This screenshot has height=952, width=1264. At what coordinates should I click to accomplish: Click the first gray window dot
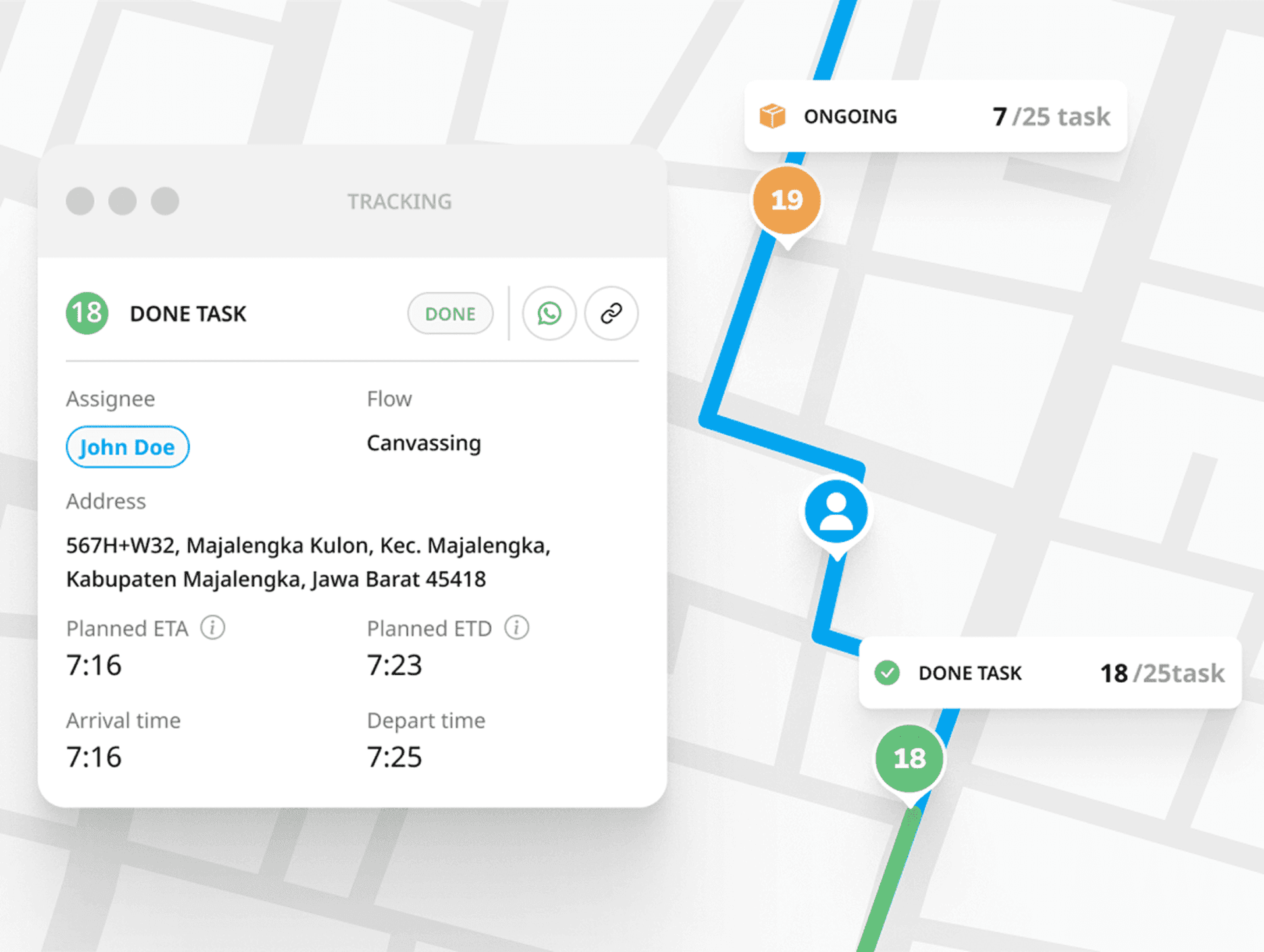80,201
